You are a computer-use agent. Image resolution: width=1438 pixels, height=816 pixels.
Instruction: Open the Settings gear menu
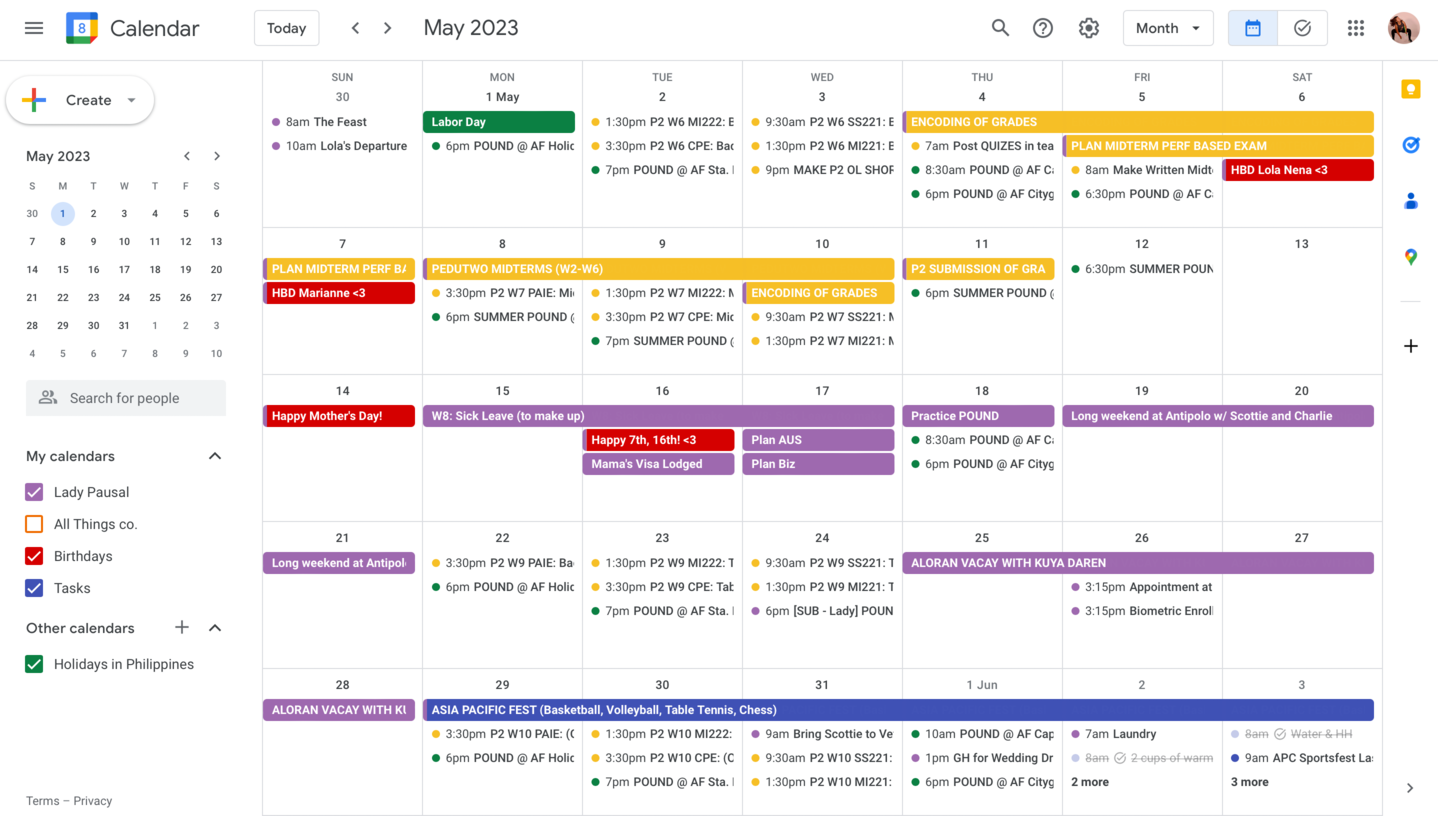coord(1089,28)
